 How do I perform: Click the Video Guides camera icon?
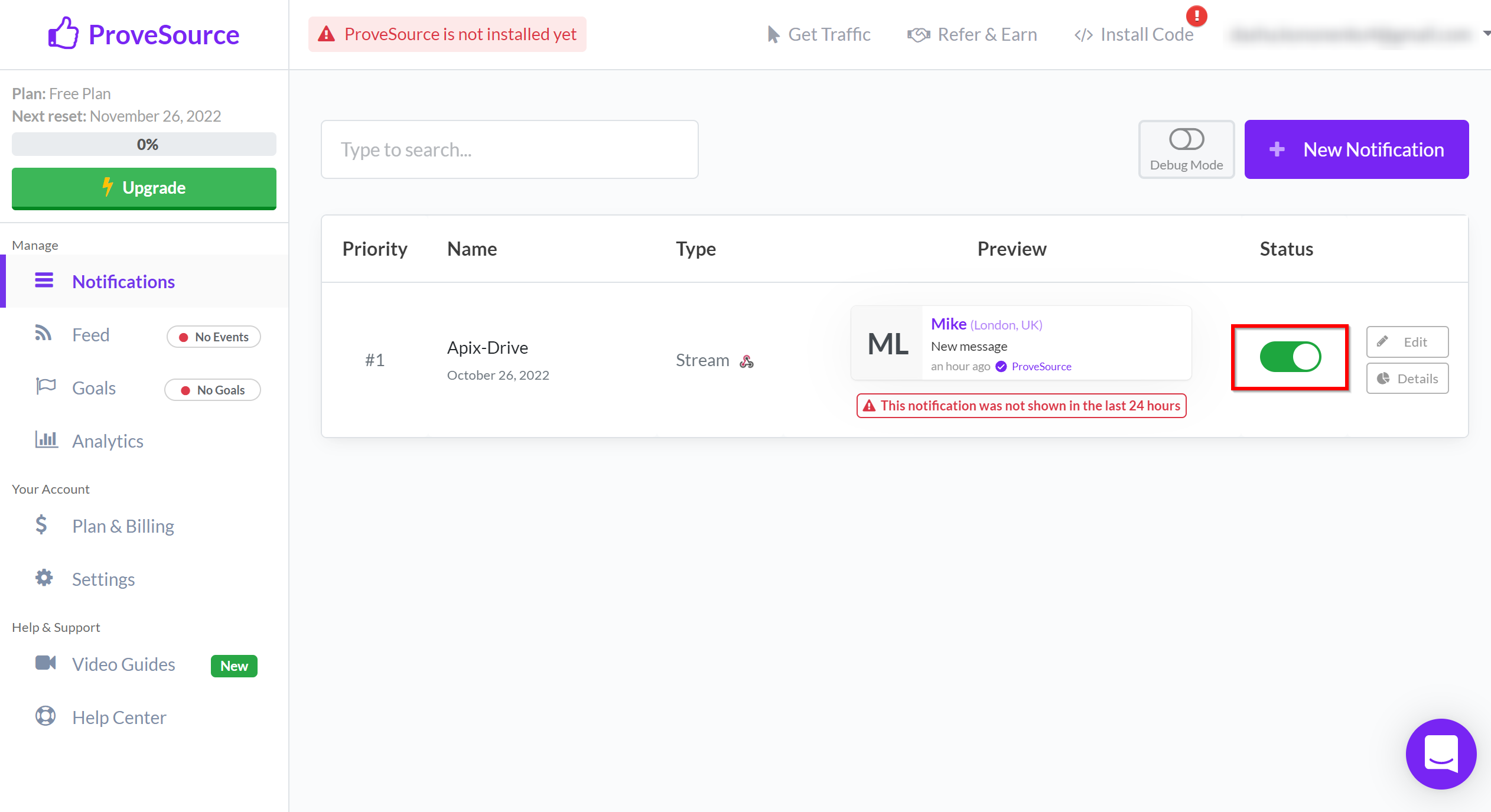(x=45, y=665)
